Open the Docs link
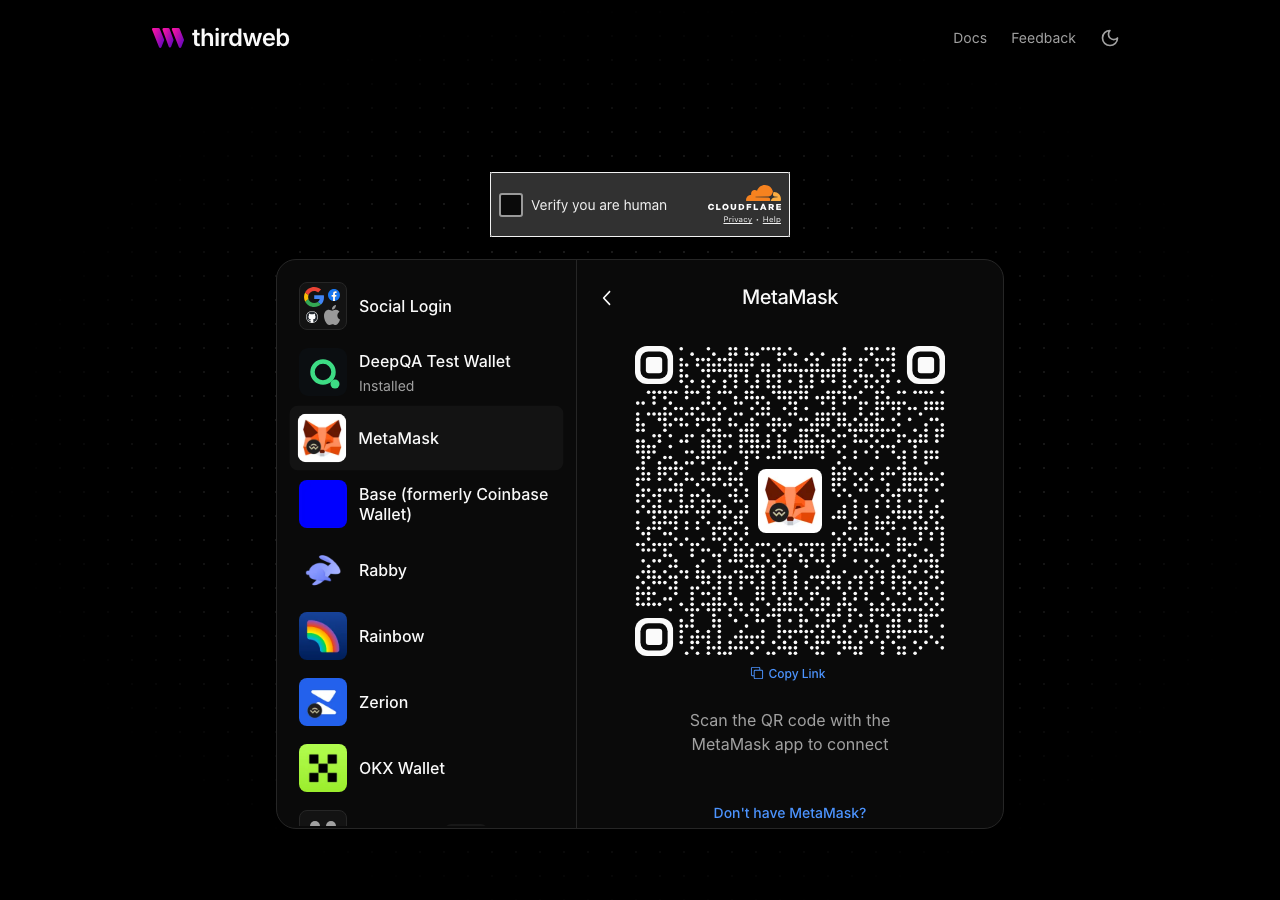 [970, 38]
